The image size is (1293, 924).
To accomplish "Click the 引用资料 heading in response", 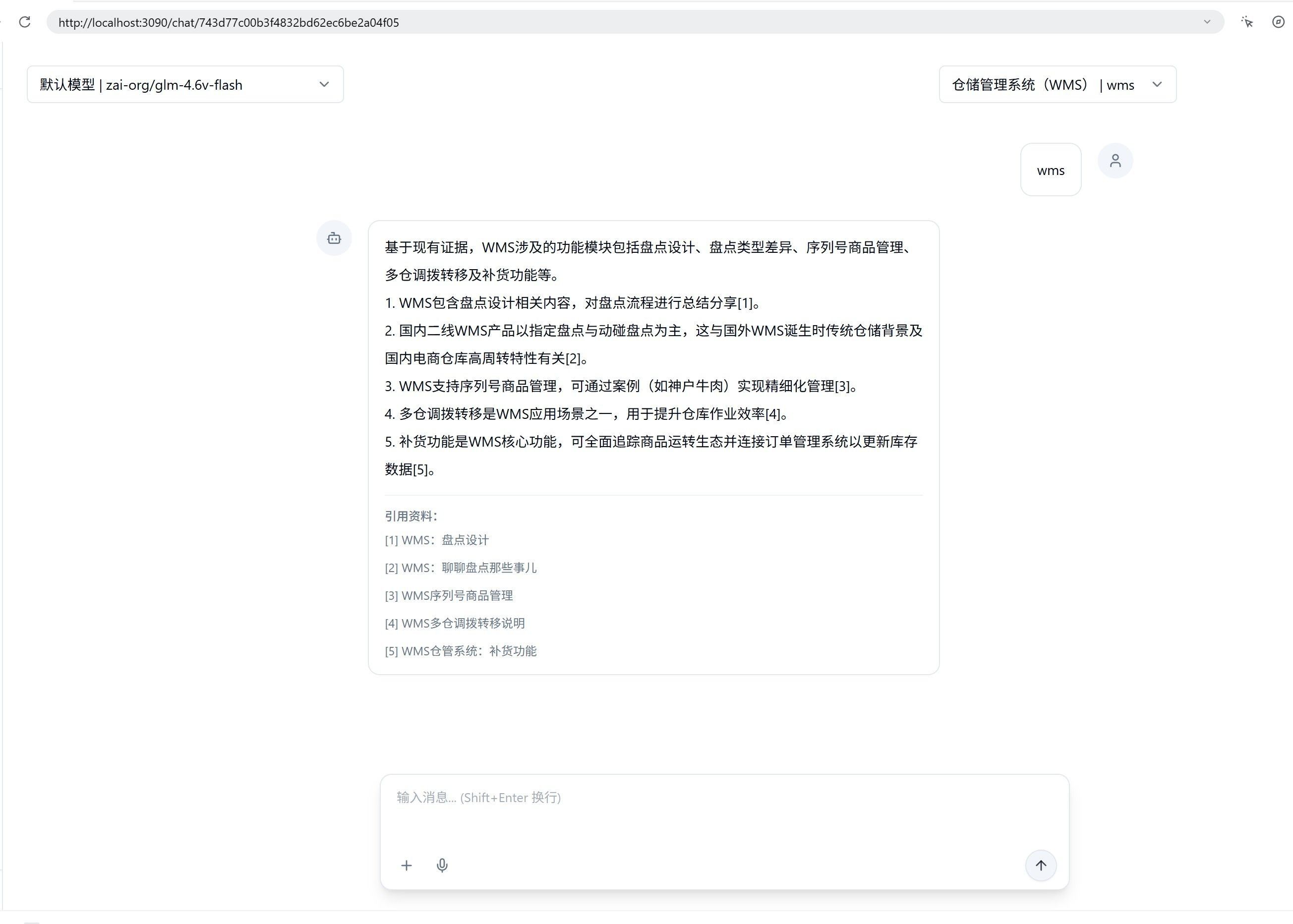I will (x=411, y=516).
